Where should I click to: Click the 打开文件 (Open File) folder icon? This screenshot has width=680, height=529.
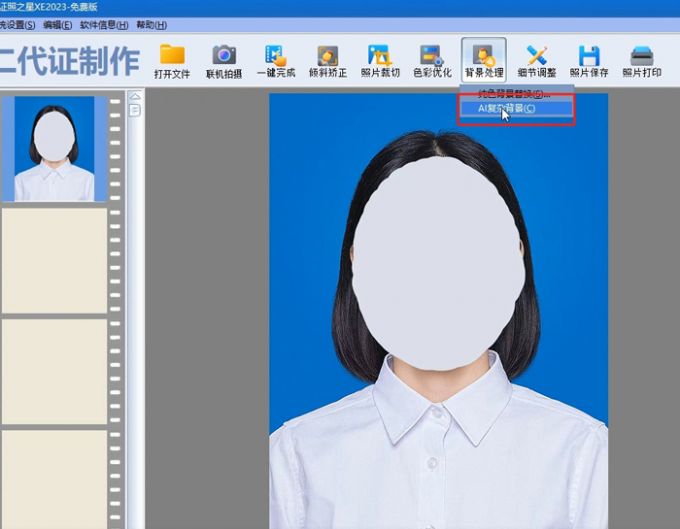point(172,57)
